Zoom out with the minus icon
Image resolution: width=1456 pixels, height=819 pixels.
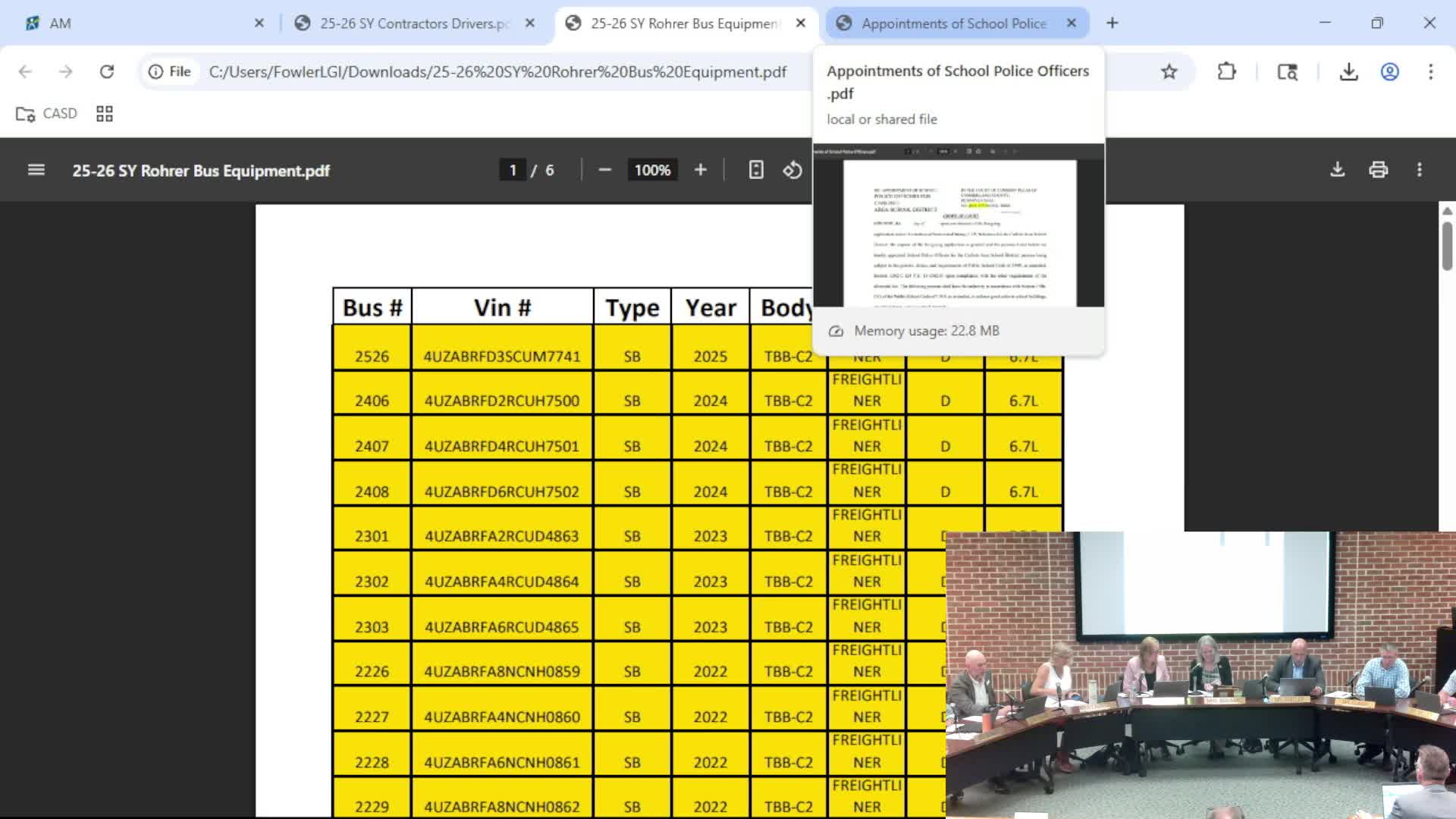click(x=604, y=170)
